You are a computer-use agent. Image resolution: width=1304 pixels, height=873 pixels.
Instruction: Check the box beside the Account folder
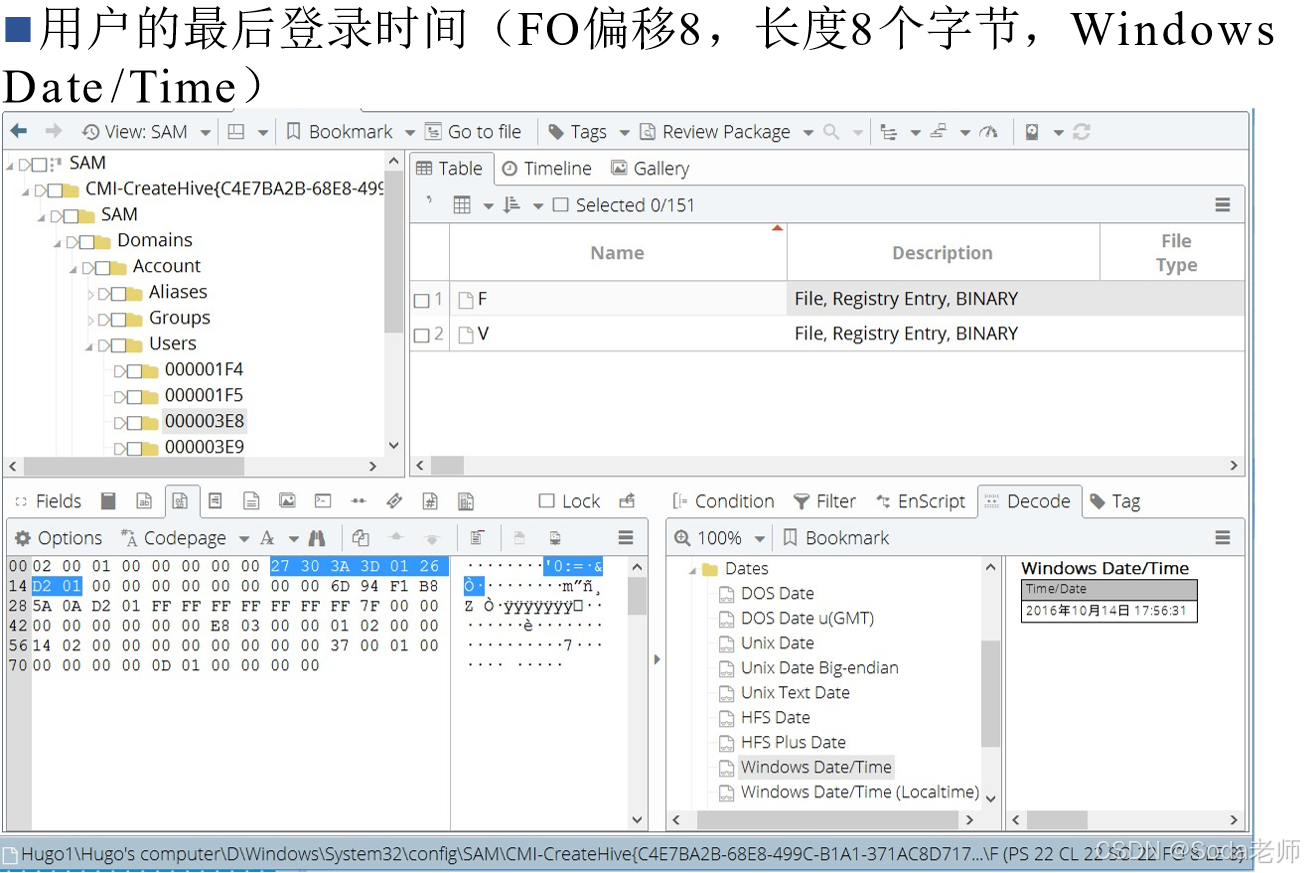[104, 267]
